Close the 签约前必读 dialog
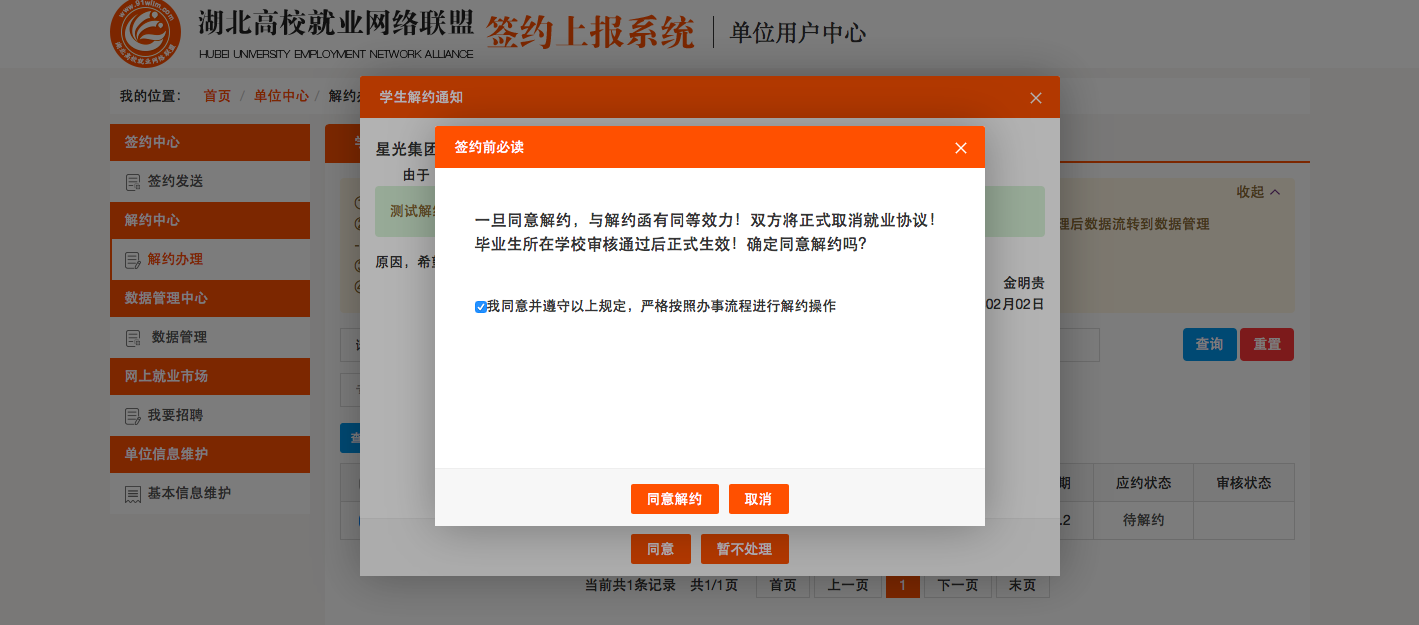Image resolution: width=1419 pixels, height=625 pixels. point(960,148)
